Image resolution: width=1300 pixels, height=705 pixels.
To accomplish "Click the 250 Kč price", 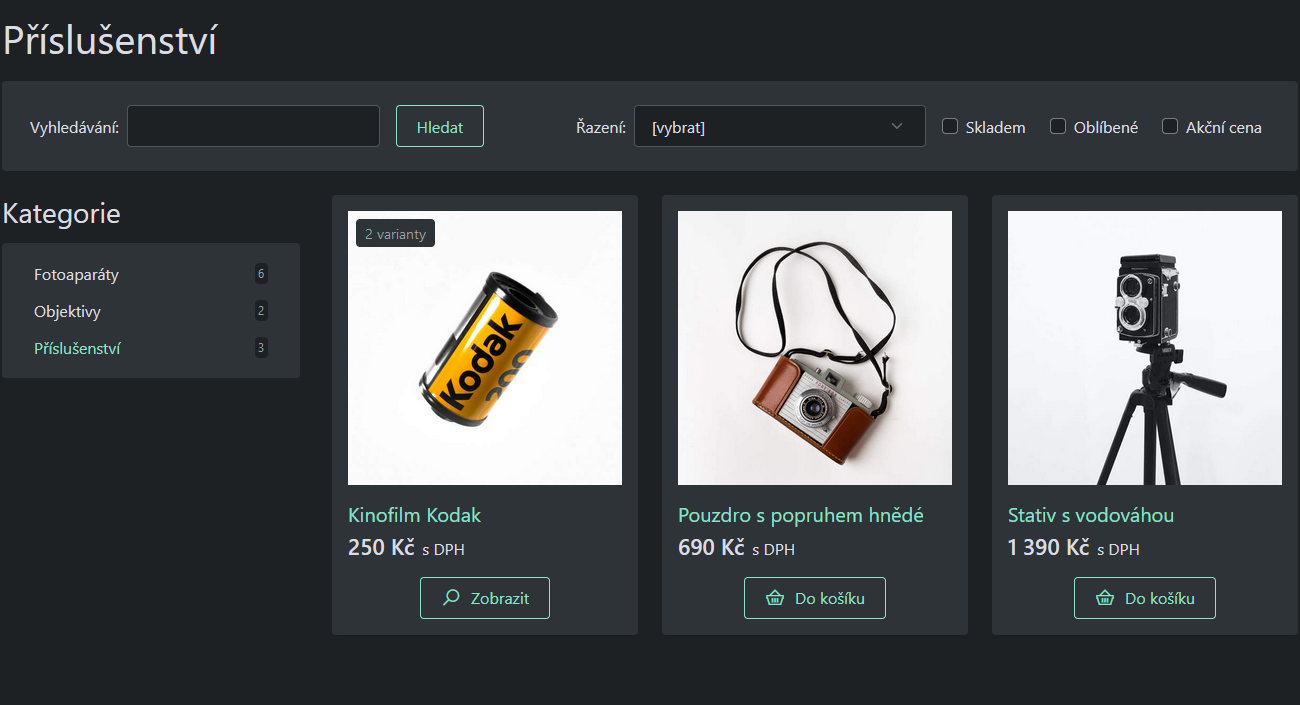I will [x=381, y=547].
